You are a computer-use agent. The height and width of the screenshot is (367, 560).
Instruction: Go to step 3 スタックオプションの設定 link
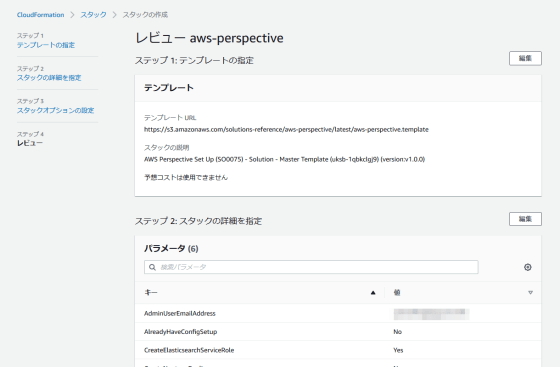pyautogui.click(x=55, y=110)
